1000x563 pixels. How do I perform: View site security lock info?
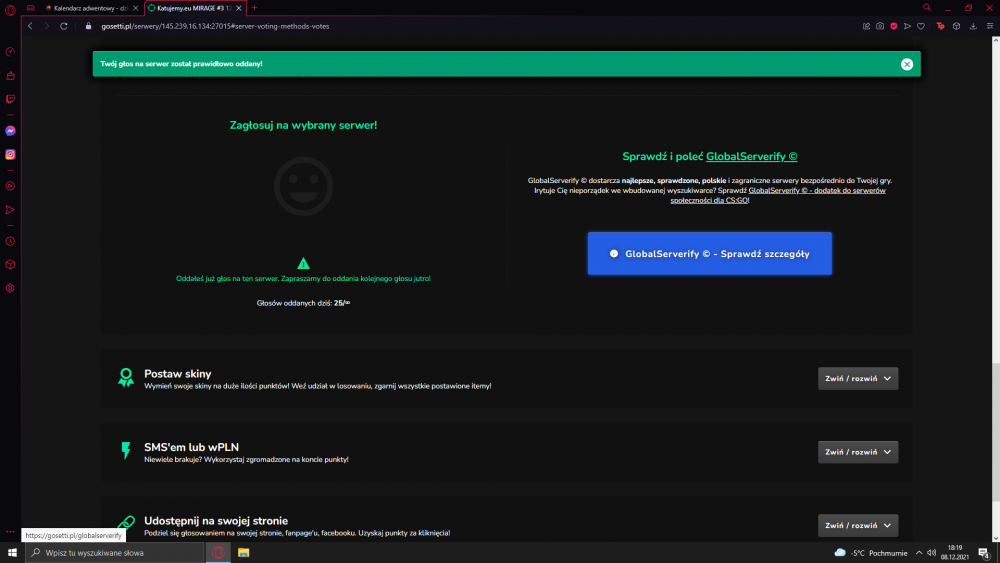[89, 26]
